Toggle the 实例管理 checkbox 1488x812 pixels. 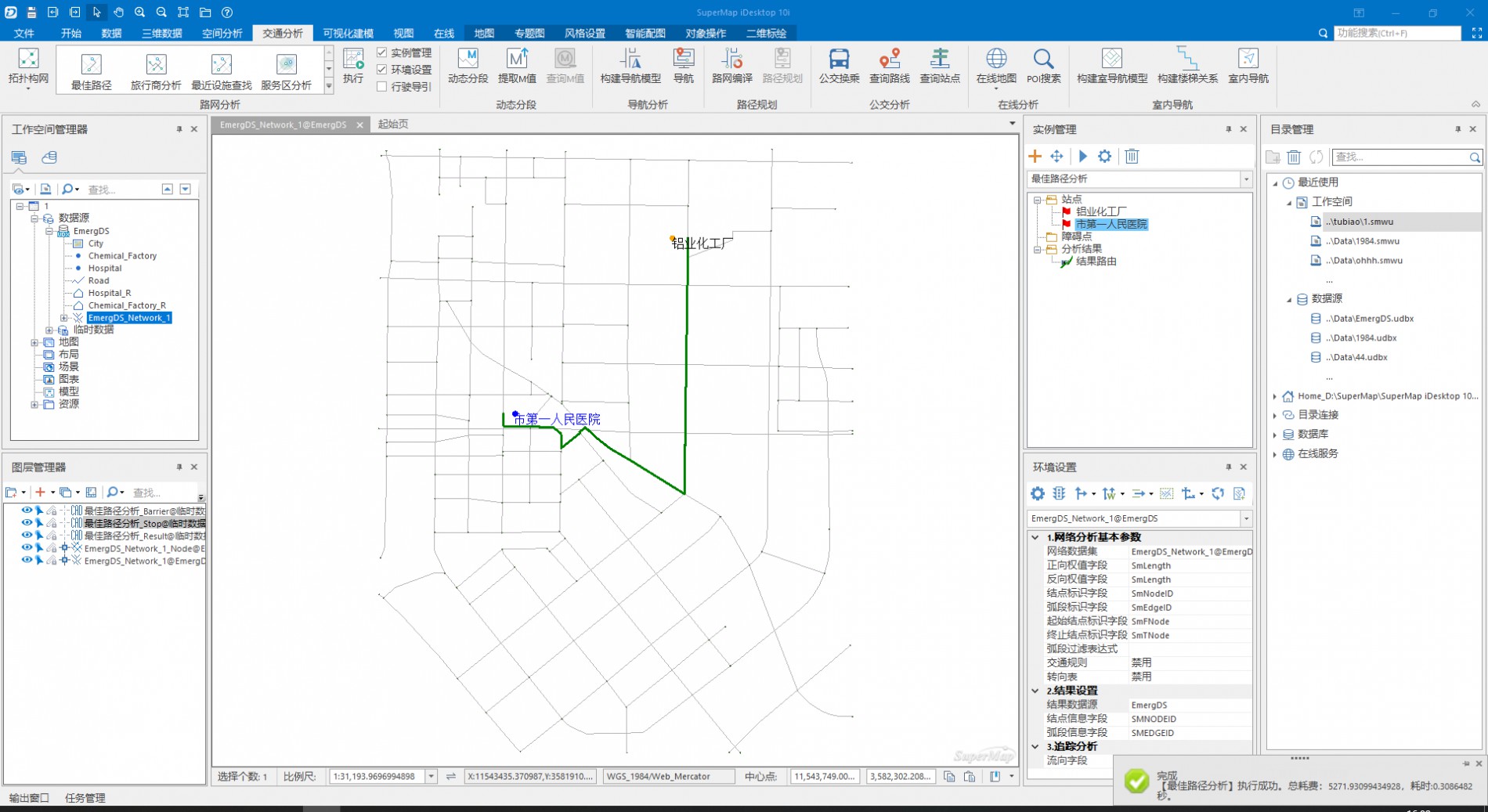[x=382, y=52]
